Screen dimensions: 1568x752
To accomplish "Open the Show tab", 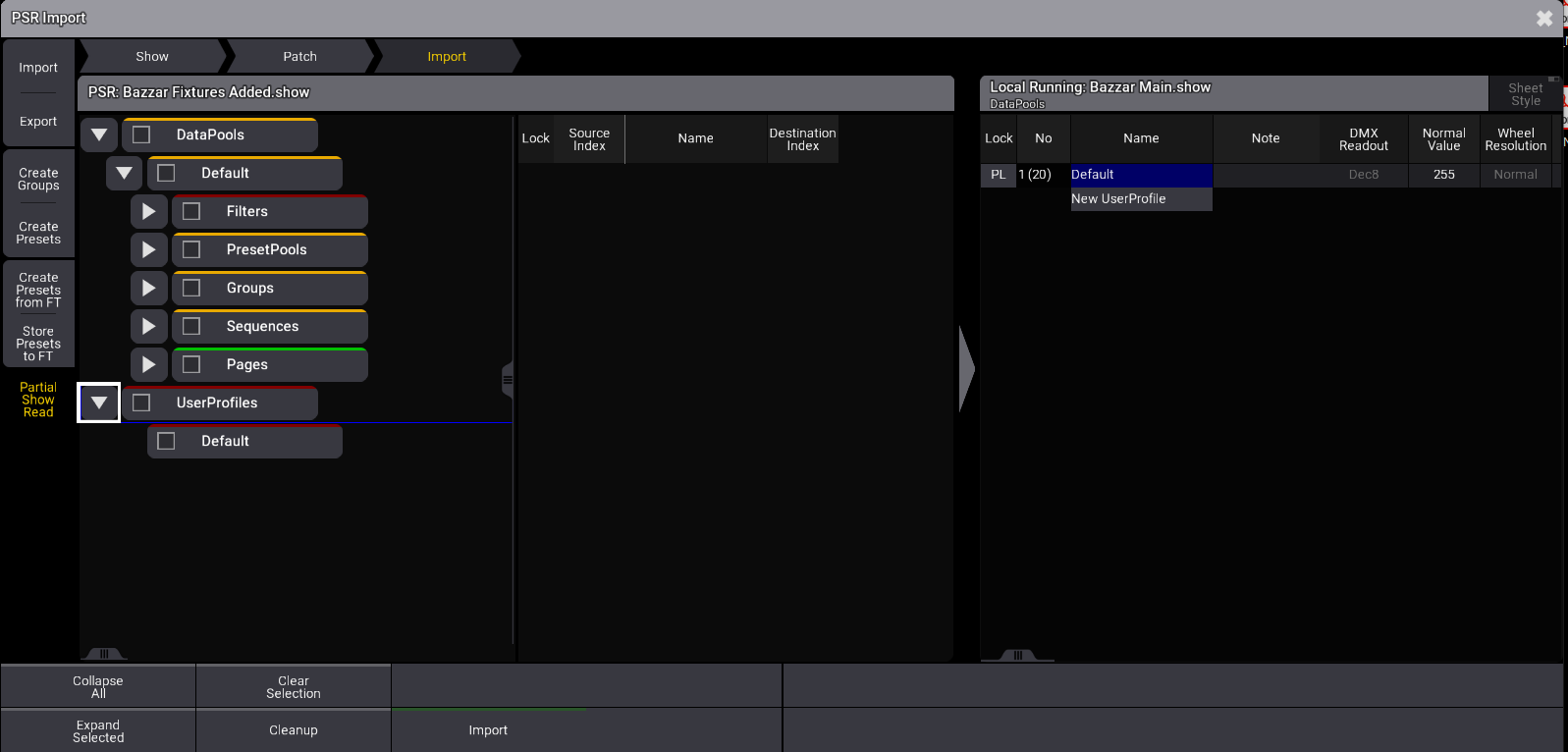I will click(152, 57).
